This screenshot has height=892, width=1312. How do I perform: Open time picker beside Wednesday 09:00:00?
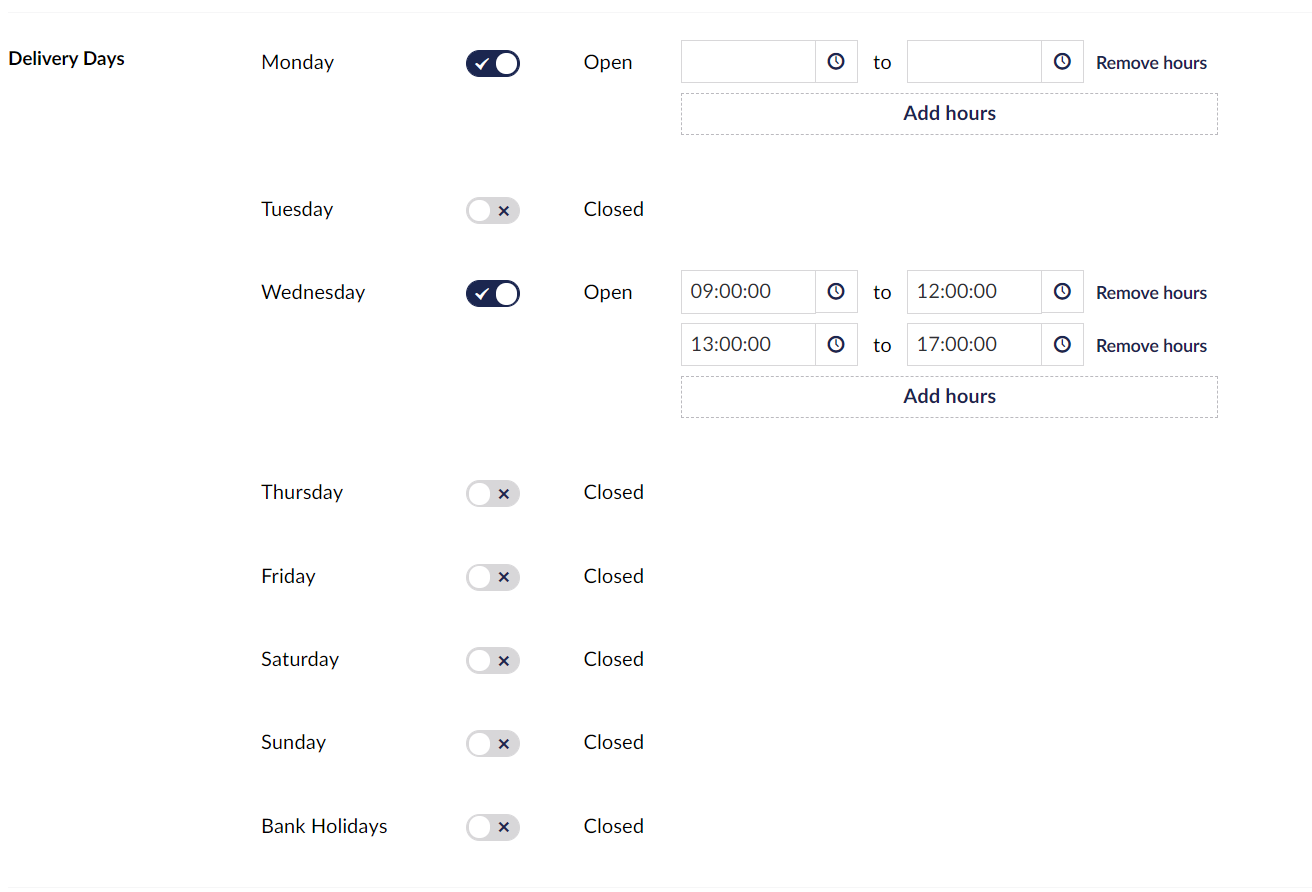tap(836, 292)
